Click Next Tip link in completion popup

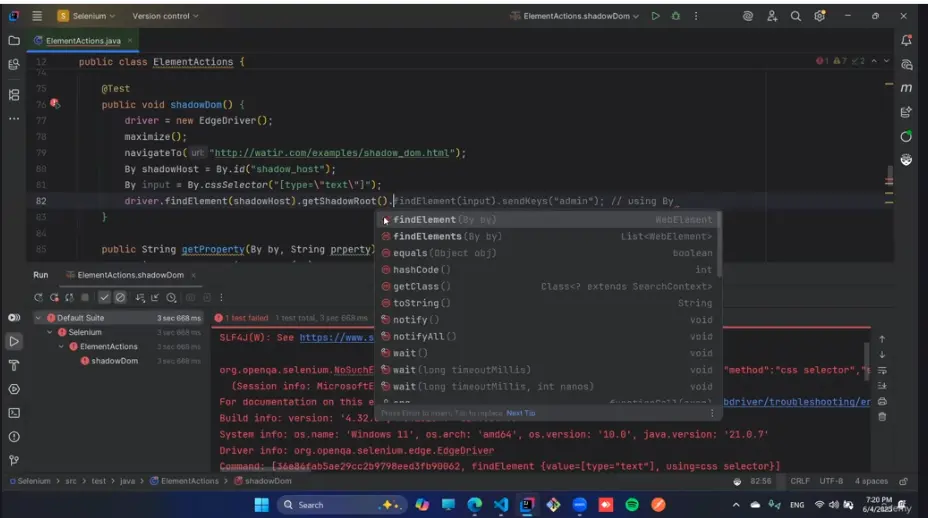[x=521, y=413]
